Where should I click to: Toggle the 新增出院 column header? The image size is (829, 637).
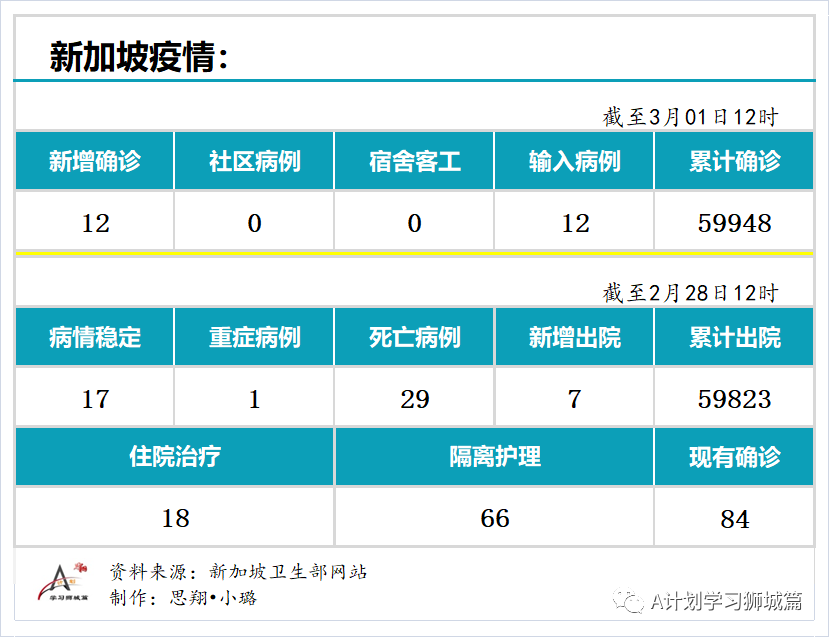572,337
